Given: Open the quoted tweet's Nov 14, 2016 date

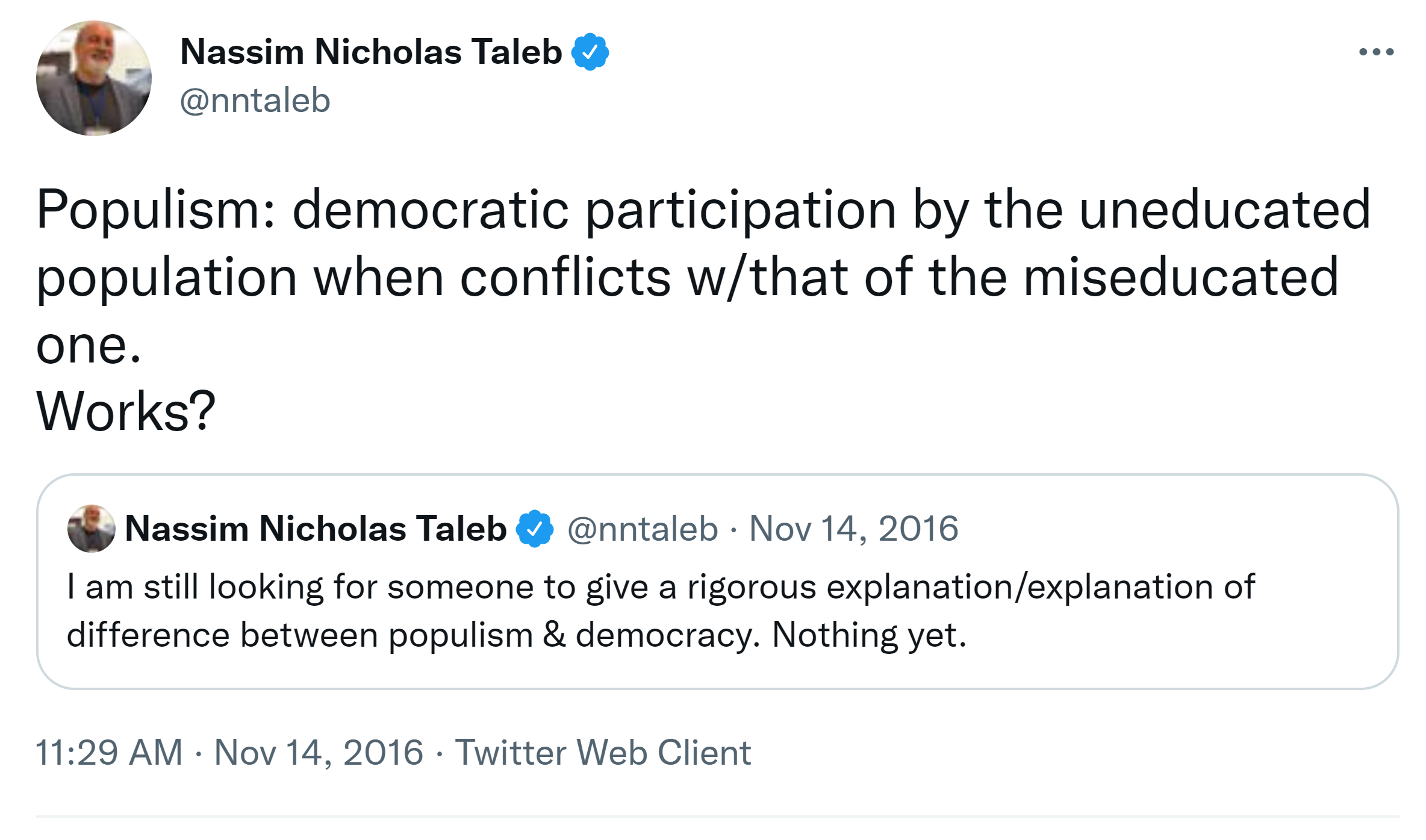Looking at the screenshot, I should (853, 529).
